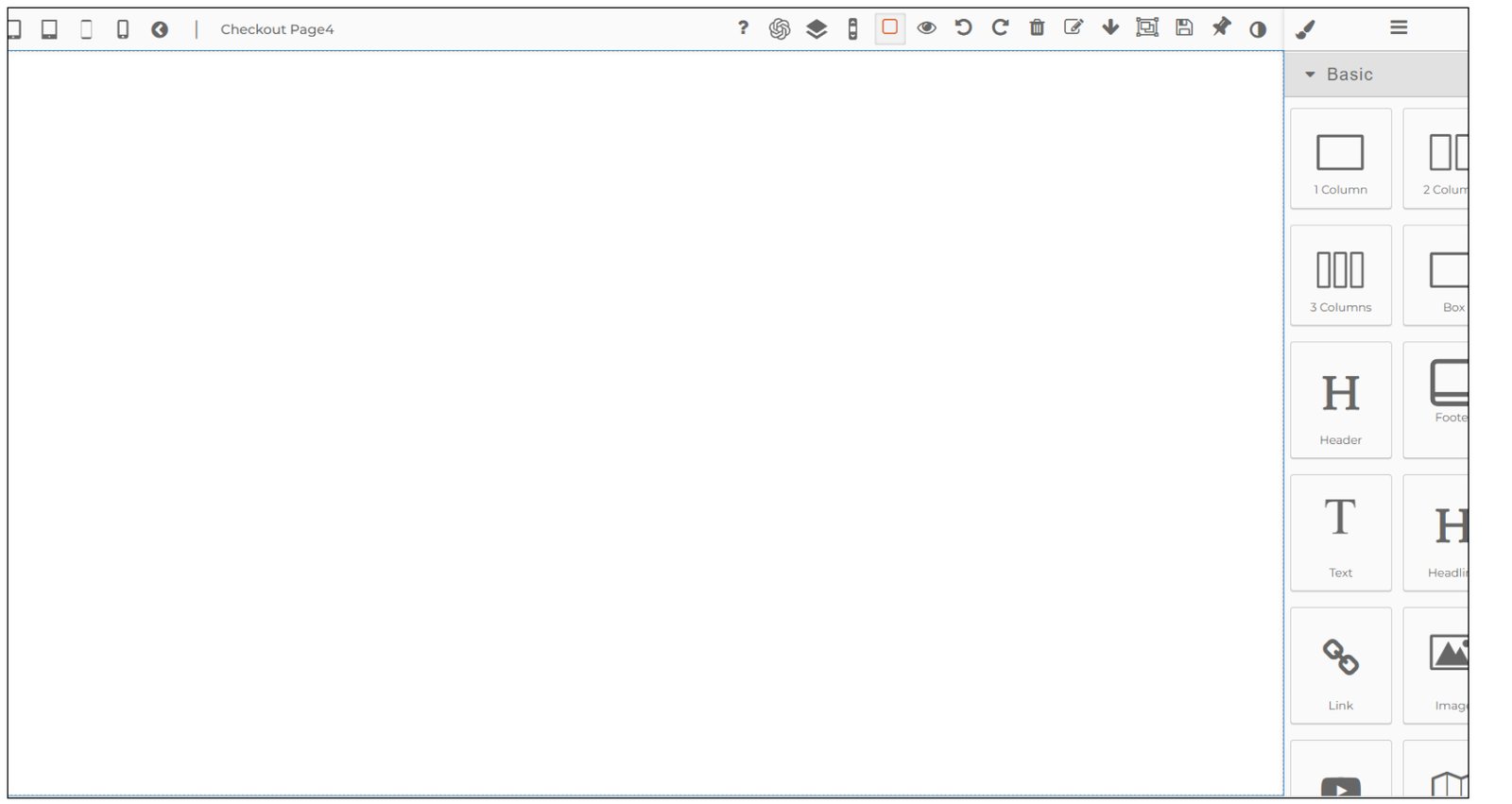Image resolution: width=1512 pixels, height=804 pixels.
Task: Go back with the circled left arrow
Action: (160, 29)
